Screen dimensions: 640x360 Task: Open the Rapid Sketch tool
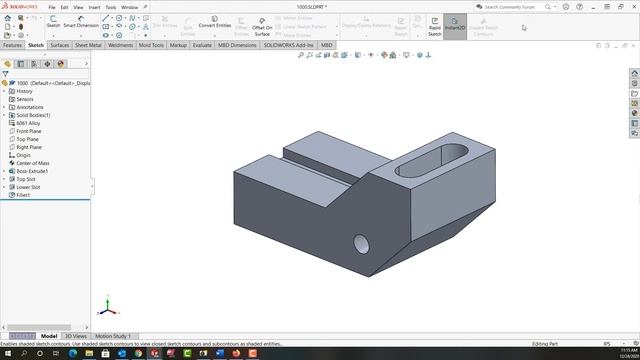coord(435,27)
